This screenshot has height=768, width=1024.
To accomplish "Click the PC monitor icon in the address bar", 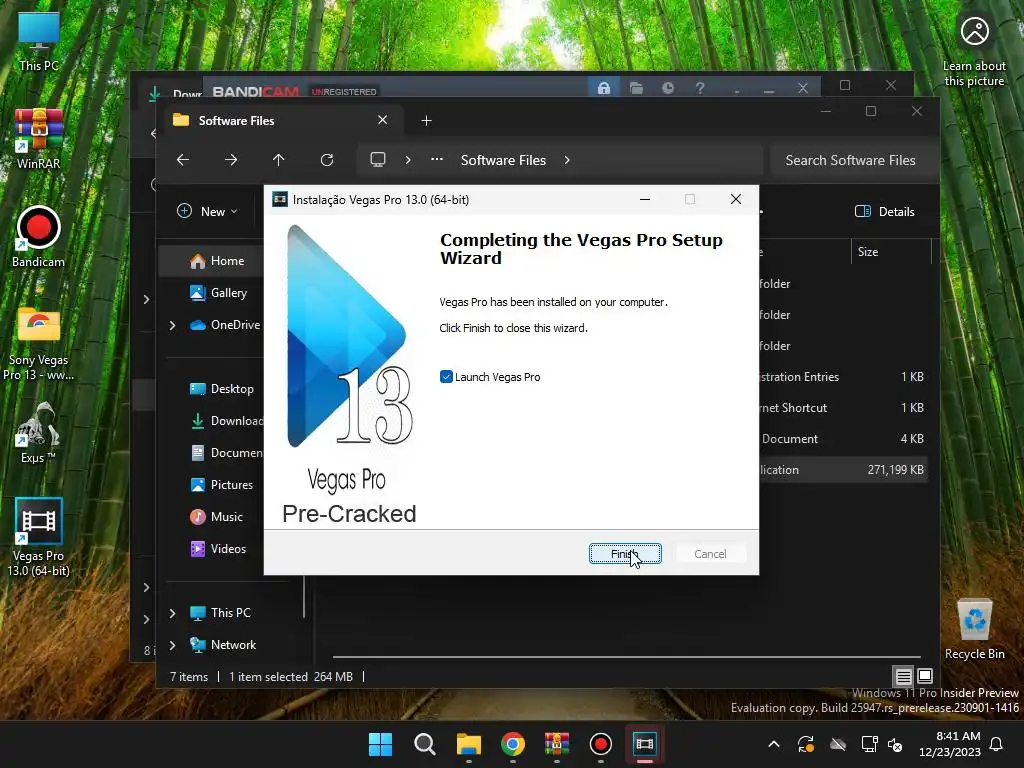I will click(x=377, y=160).
